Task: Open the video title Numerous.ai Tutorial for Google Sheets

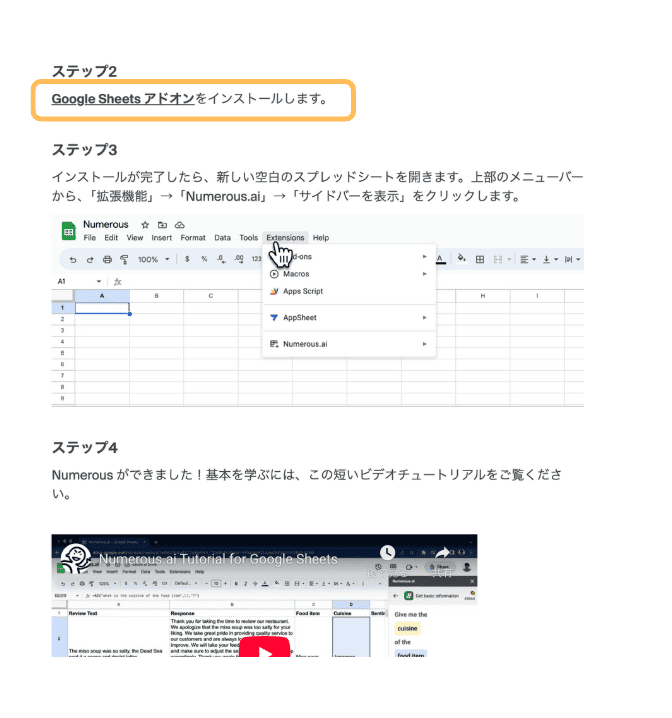Action: coord(218,559)
